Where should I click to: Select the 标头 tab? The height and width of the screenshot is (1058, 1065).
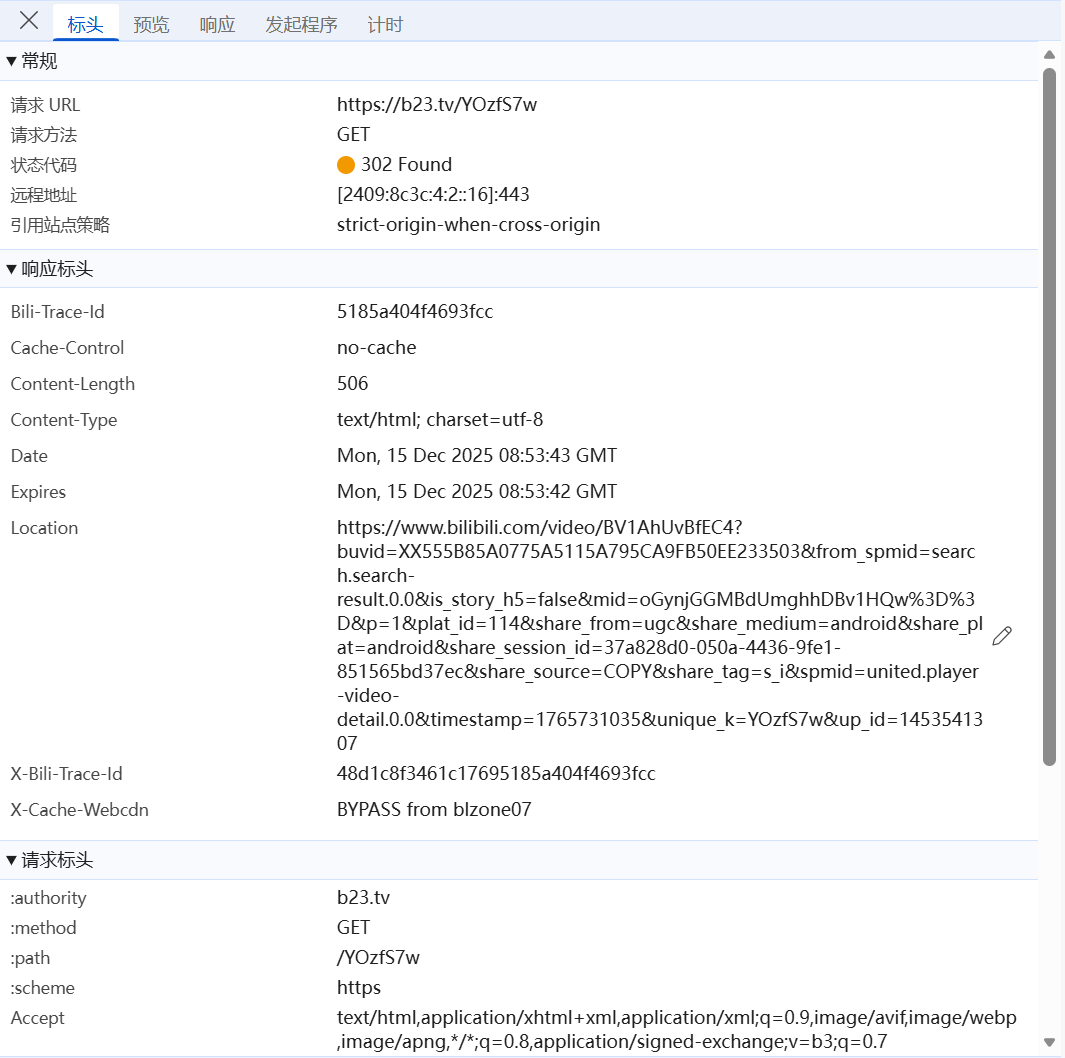pos(86,24)
